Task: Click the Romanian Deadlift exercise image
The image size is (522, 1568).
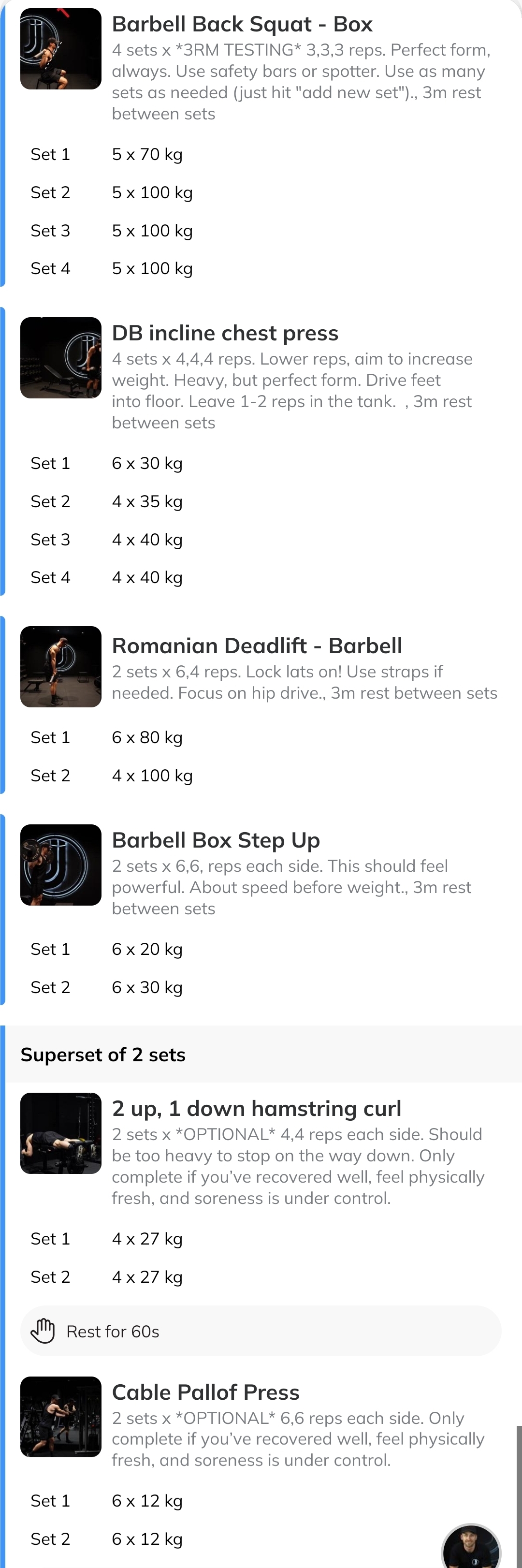Action: [61, 667]
